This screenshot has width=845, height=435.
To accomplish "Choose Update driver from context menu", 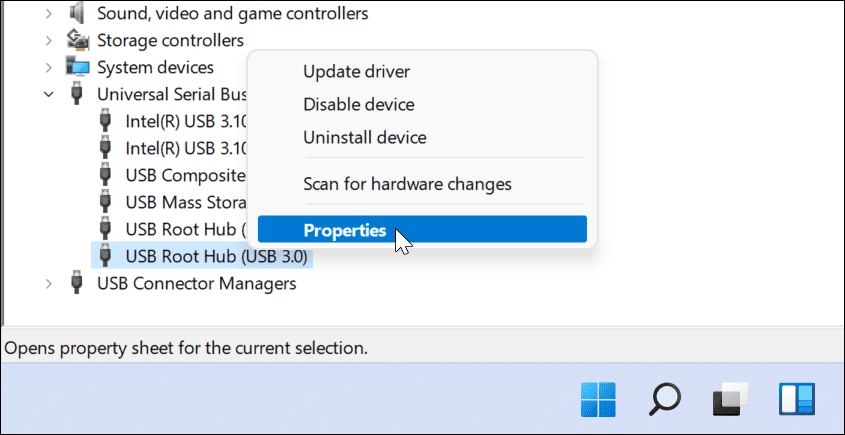I will click(x=356, y=71).
